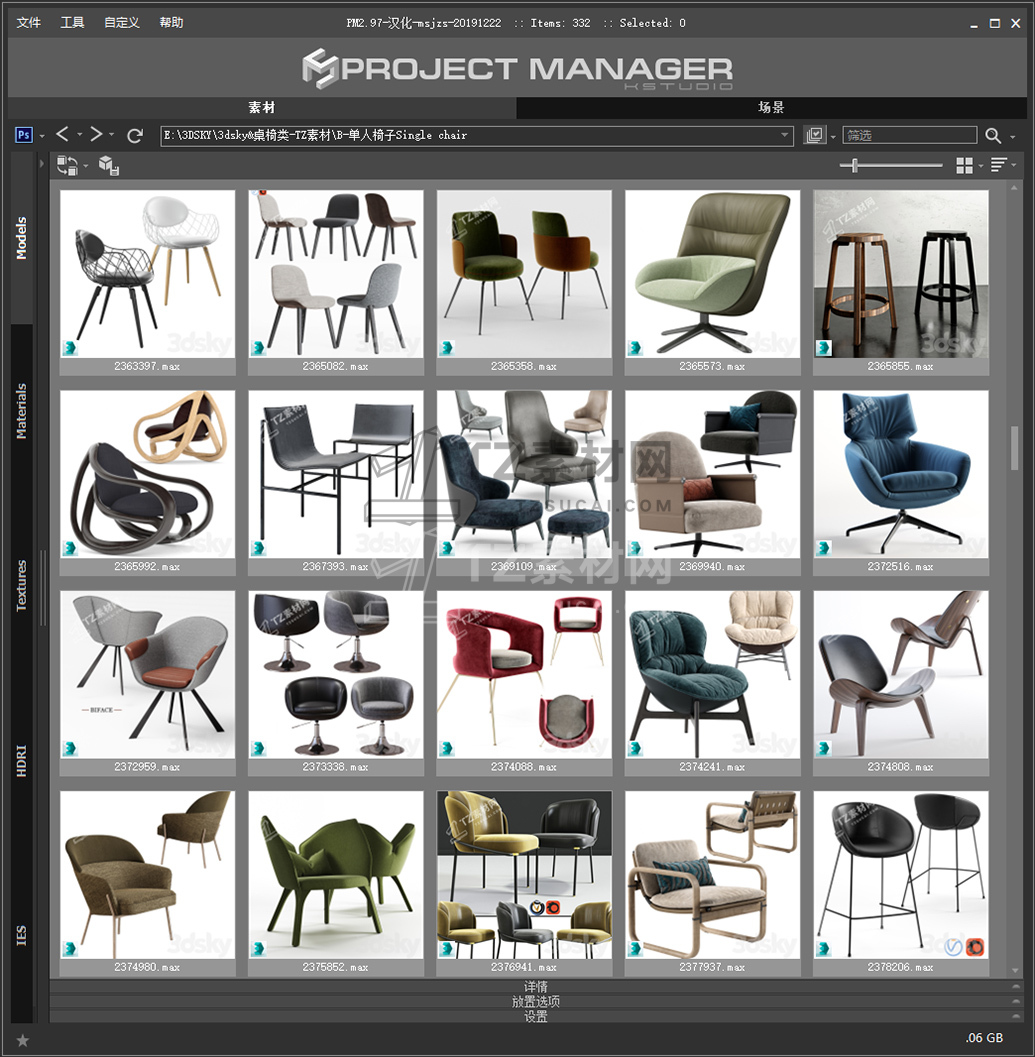This screenshot has height=1057, width=1035.
Task: Click the magnifier search icon
Action: click(993, 135)
